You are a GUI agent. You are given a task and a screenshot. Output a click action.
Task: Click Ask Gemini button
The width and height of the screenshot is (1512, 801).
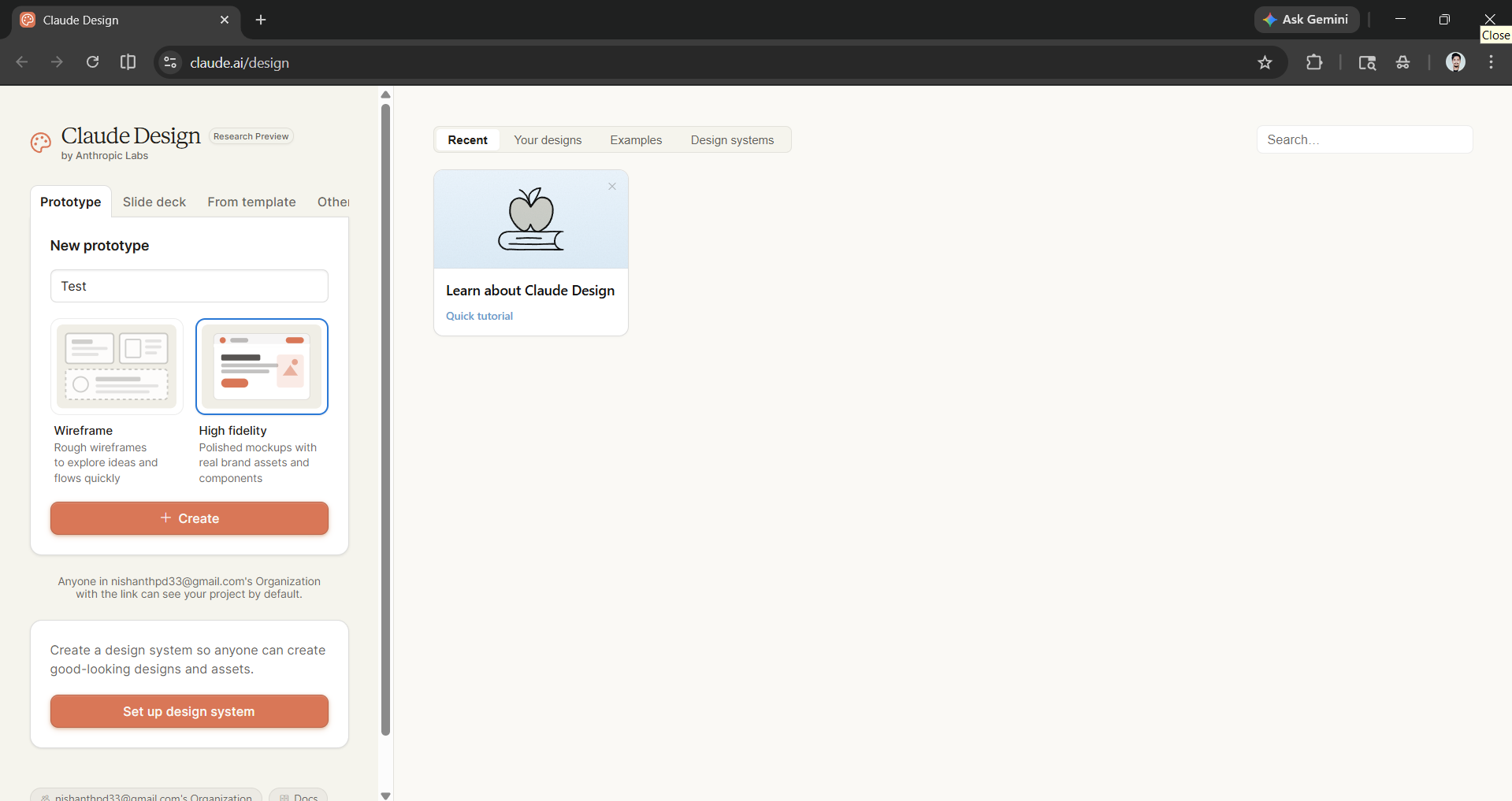(x=1306, y=20)
